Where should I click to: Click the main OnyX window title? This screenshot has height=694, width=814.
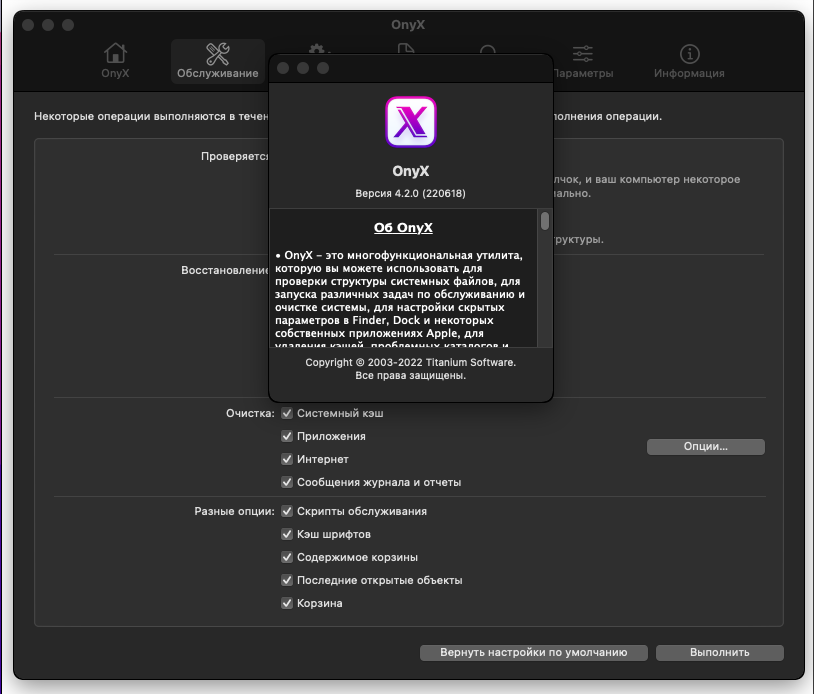[x=408, y=24]
